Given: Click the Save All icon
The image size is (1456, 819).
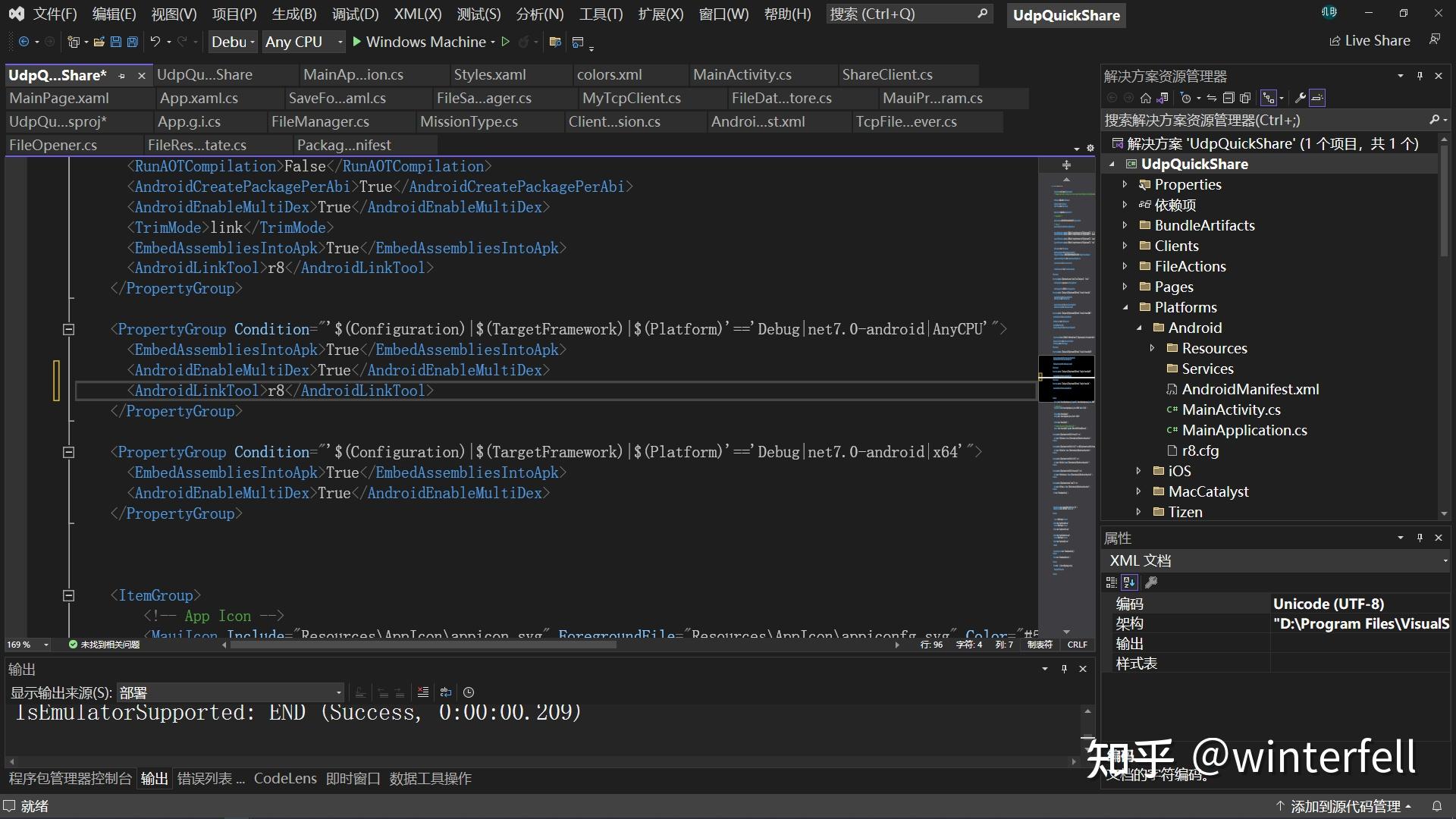Looking at the screenshot, I should 132,42.
